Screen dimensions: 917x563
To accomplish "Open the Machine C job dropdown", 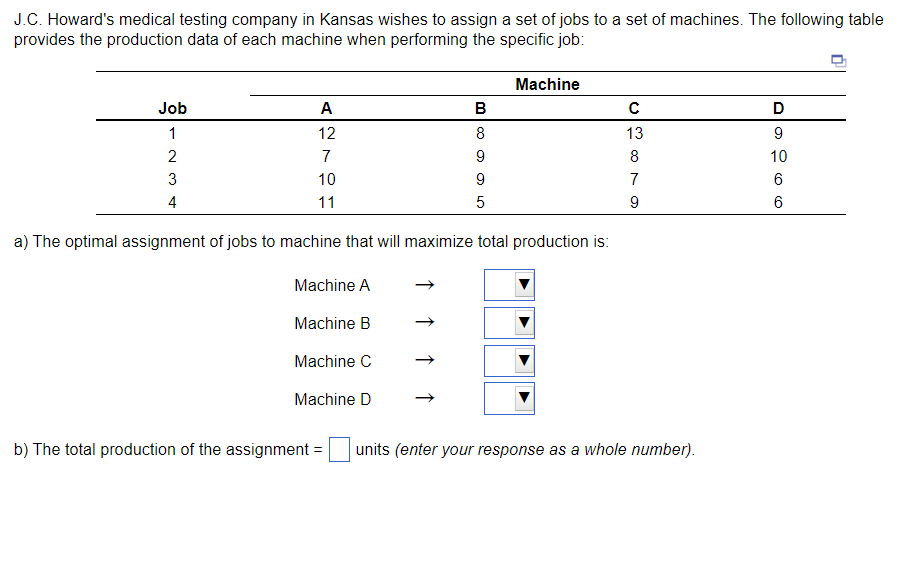I will coord(509,361).
